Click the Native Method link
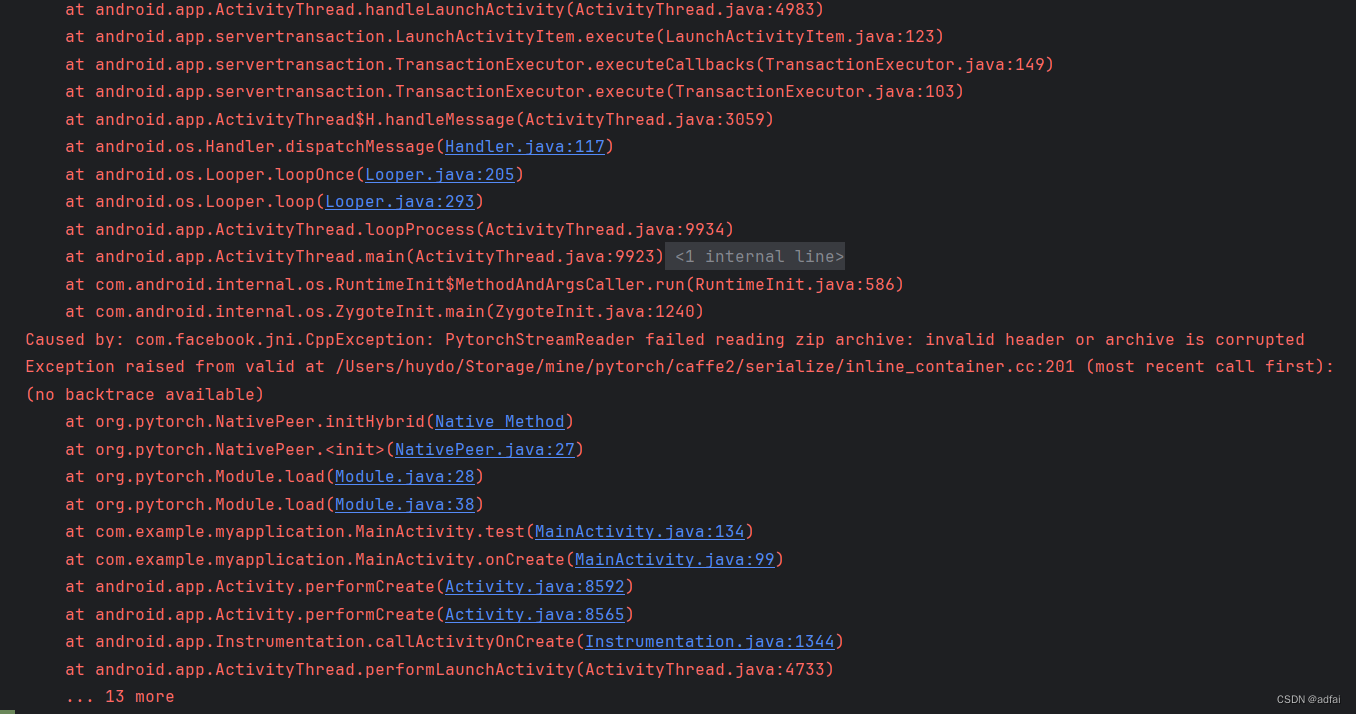The height and width of the screenshot is (714, 1356). (499, 421)
